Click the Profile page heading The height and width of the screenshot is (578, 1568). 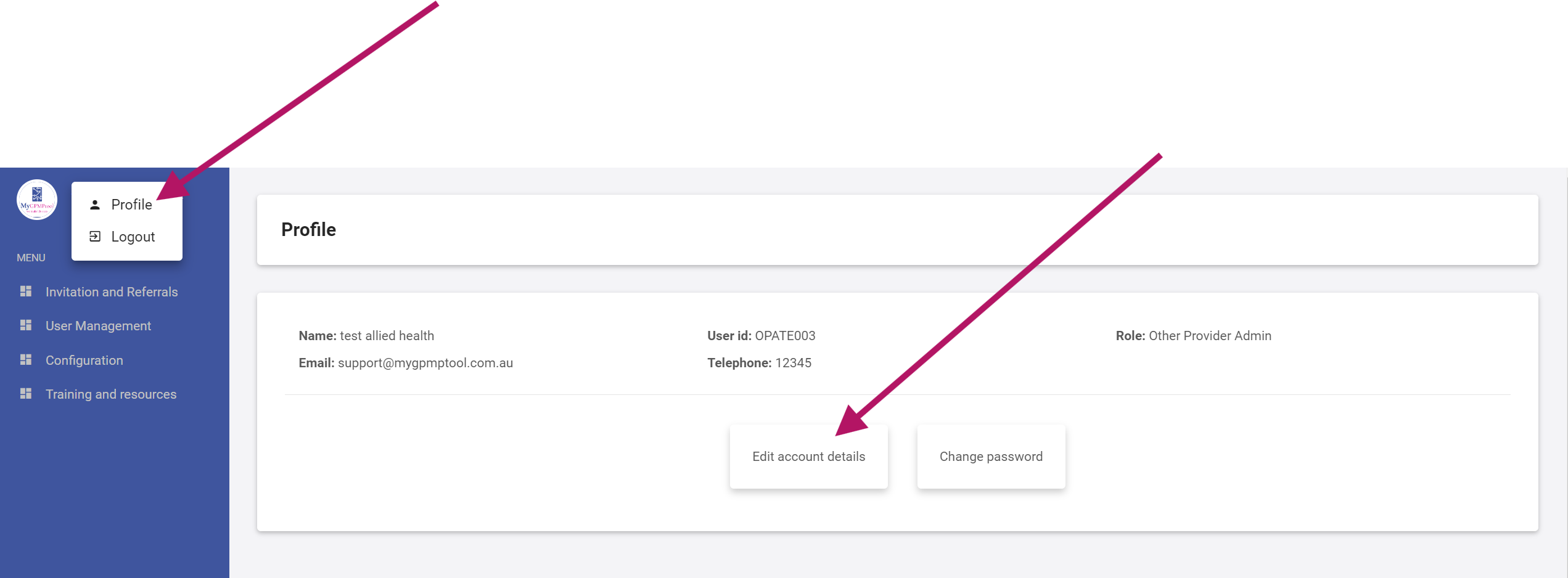coord(308,230)
